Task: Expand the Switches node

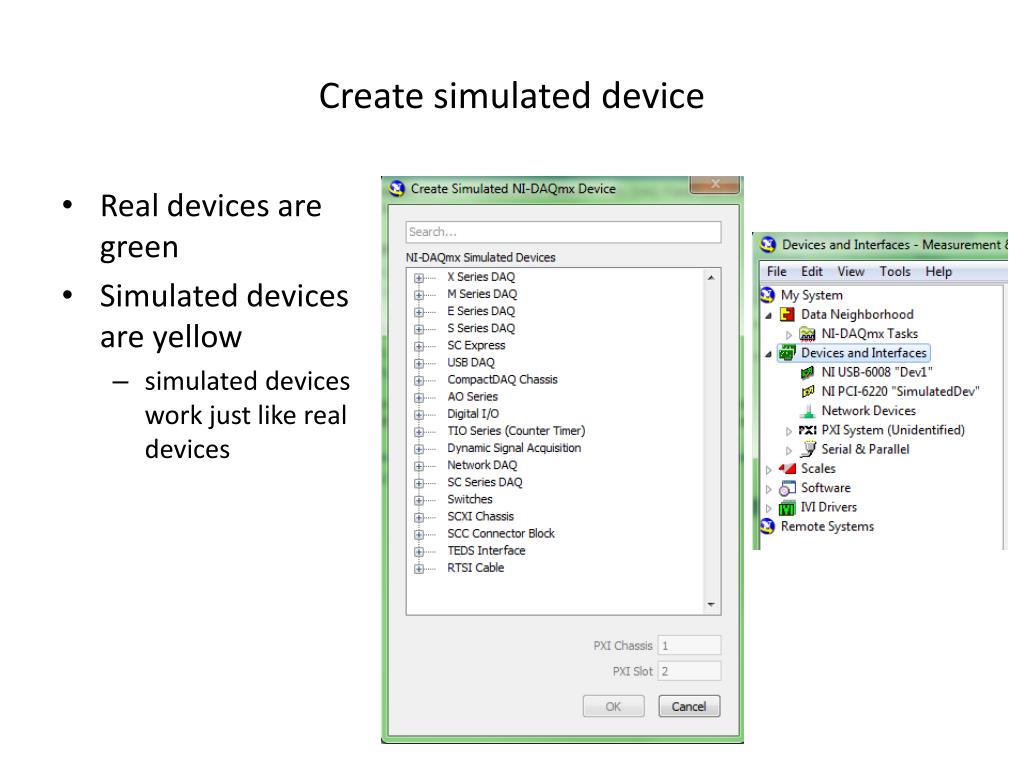Action: click(419, 500)
